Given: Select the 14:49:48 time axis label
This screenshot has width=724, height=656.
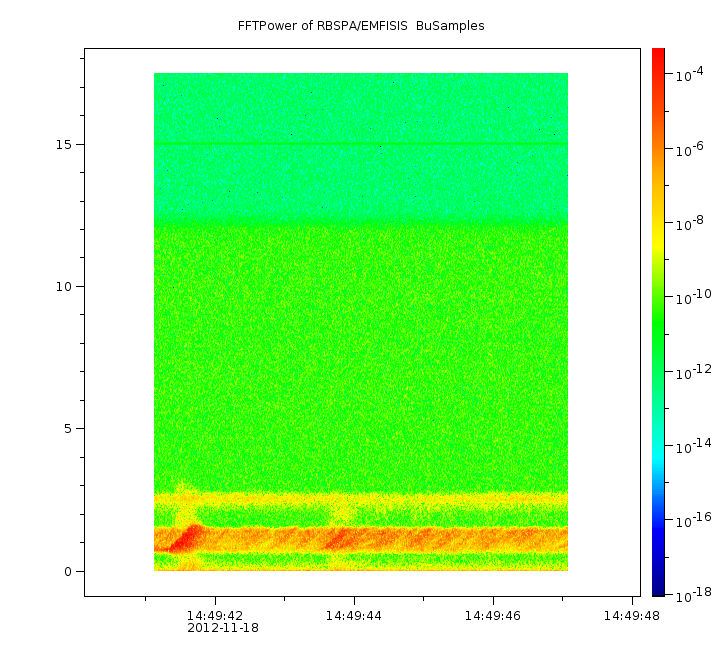Looking at the screenshot, I should tap(631, 616).
